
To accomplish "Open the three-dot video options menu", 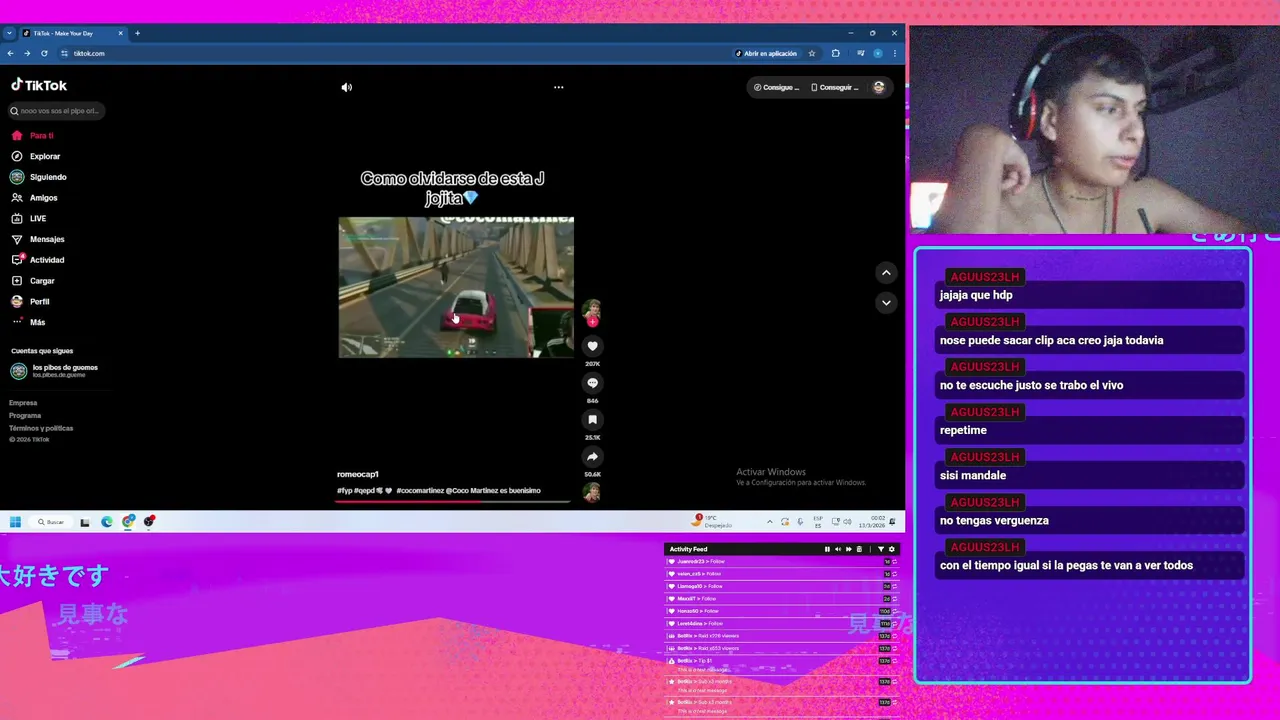I will pos(559,87).
